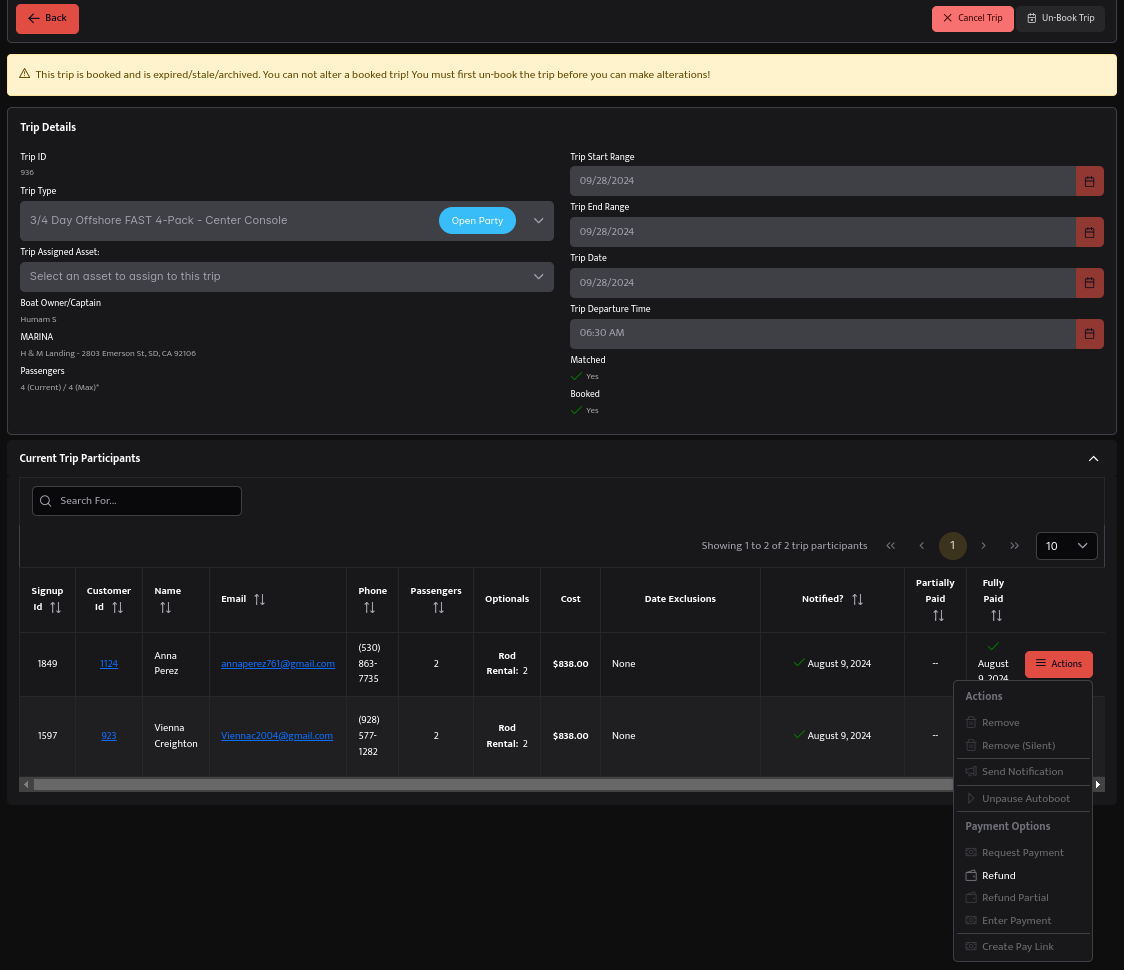
Task: Click the Open Party badge
Action: 477,221
